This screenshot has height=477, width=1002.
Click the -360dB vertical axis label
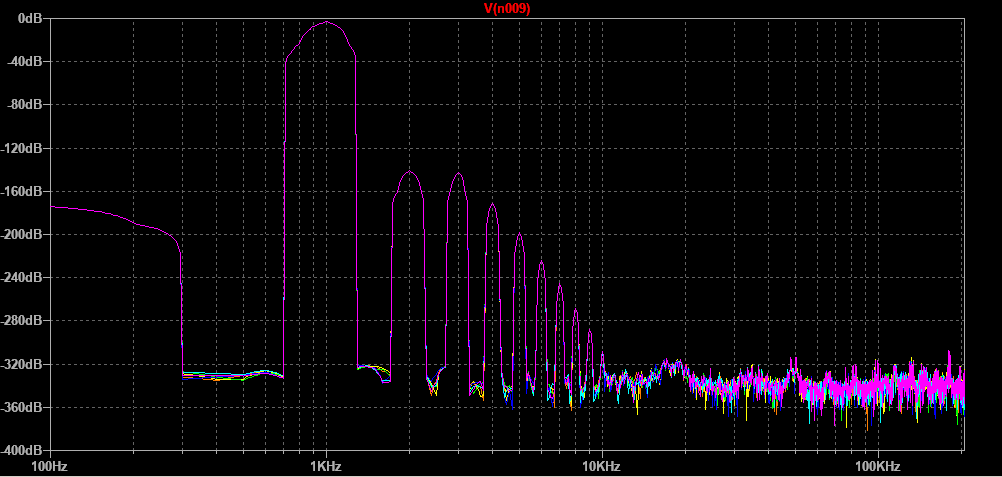point(23,407)
